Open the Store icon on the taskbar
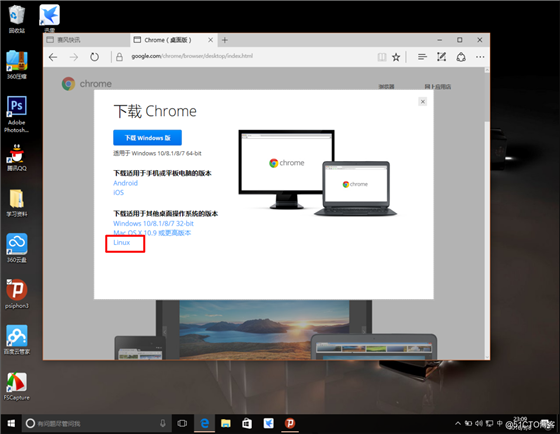 pyautogui.click(x=247, y=423)
